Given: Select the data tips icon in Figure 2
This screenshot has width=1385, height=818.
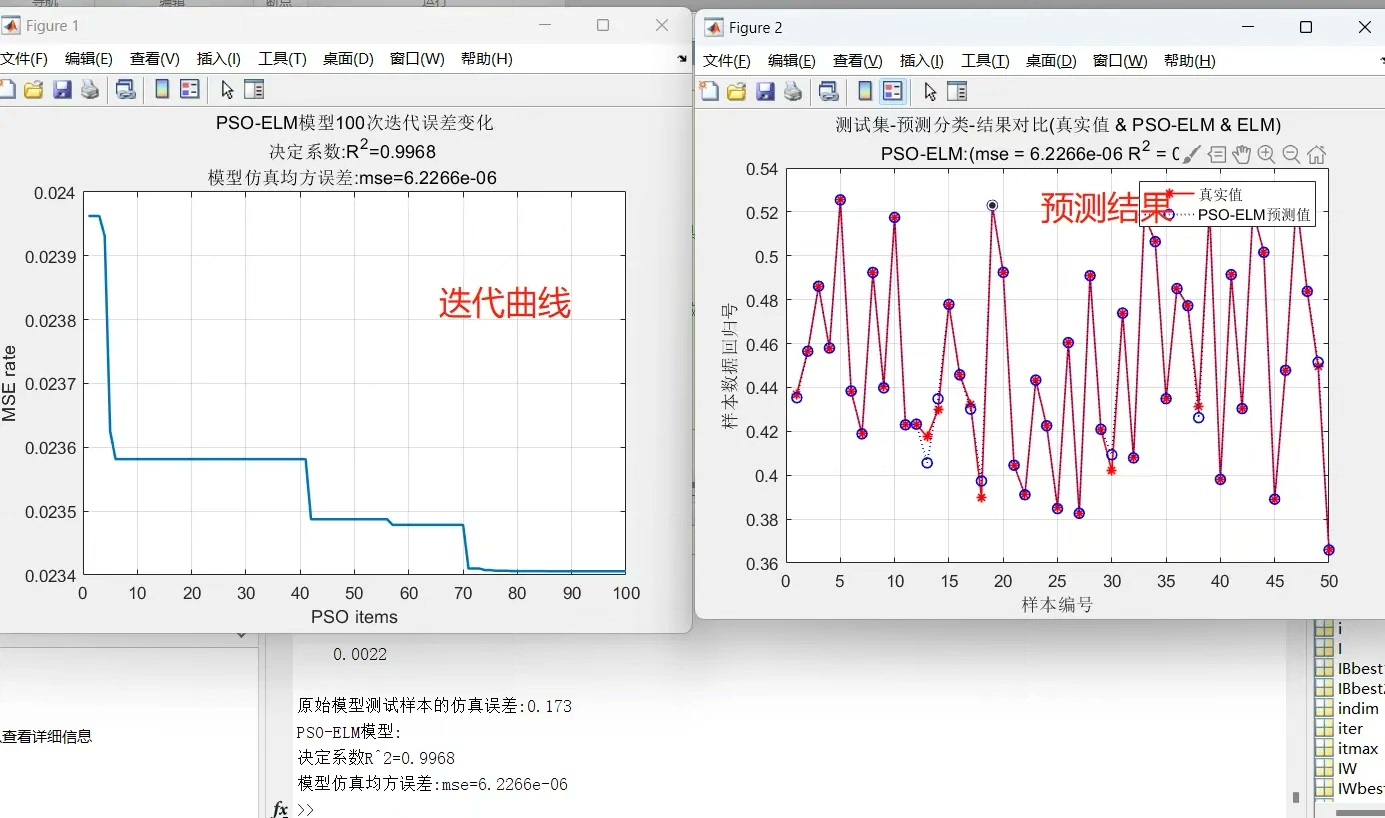Looking at the screenshot, I should click(1218, 154).
